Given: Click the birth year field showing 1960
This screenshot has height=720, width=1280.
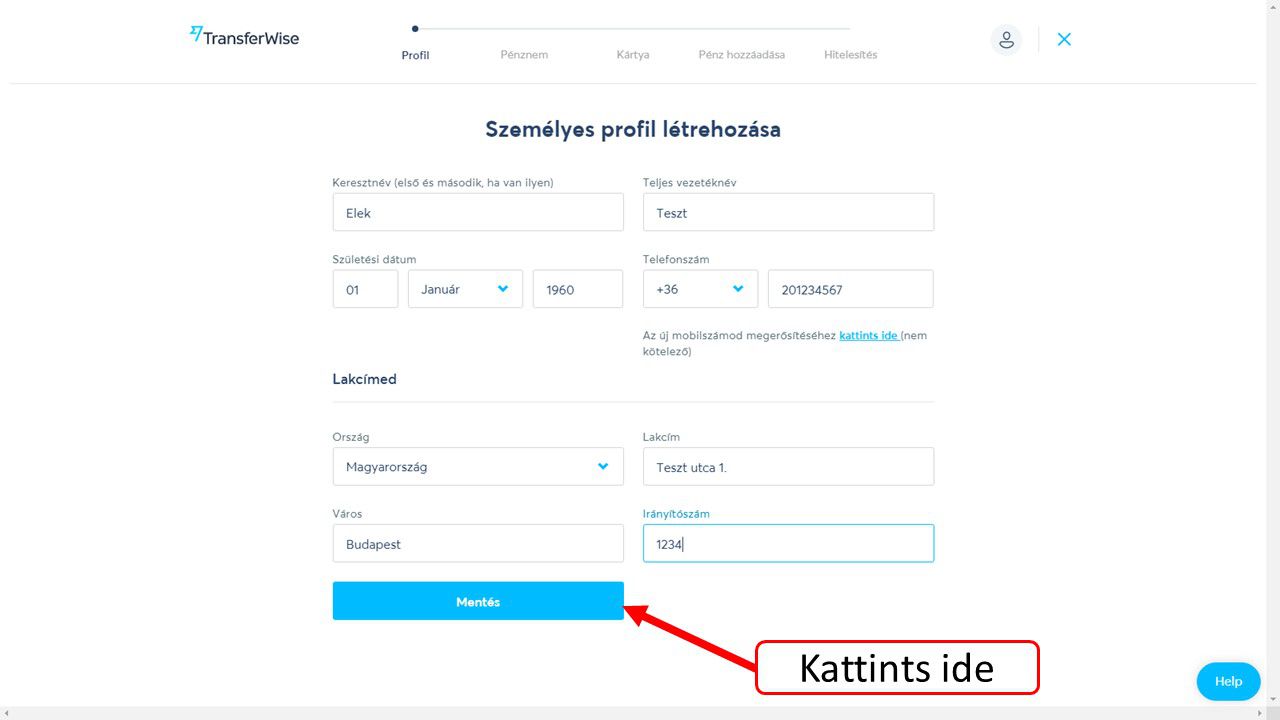Looking at the screenshot, I should [x=577, y=289].
